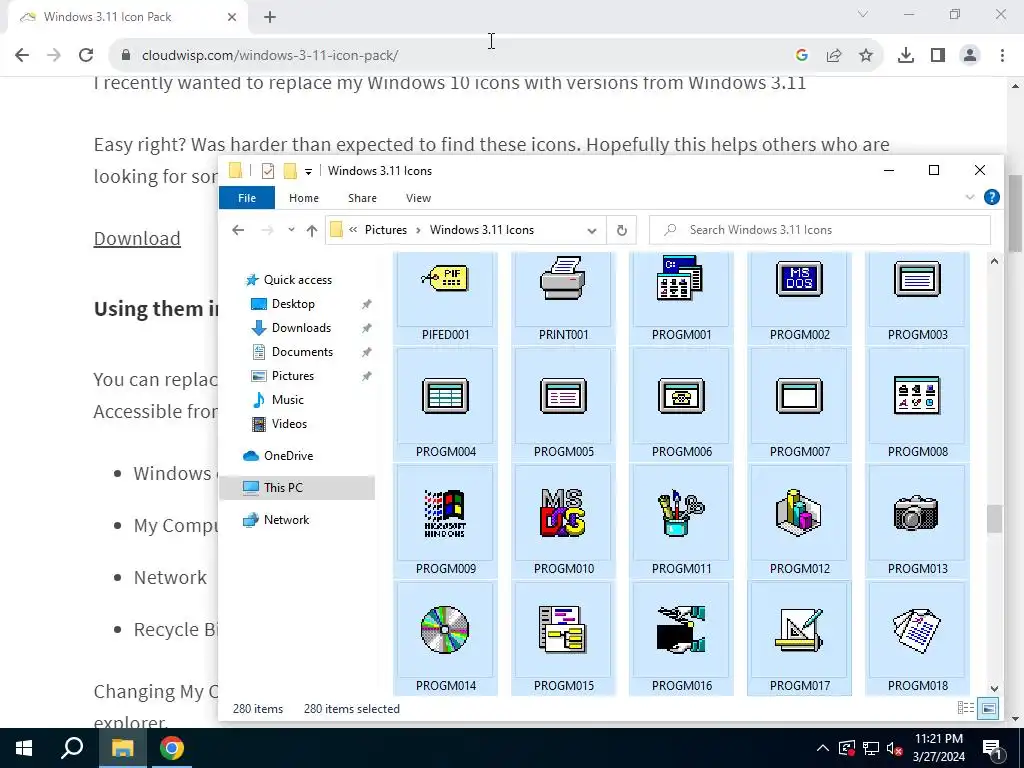Select the PROGM017 drafting triangle icon
Screen dimensions: 1024x768
pyautogui.click(x=799, y=638)
